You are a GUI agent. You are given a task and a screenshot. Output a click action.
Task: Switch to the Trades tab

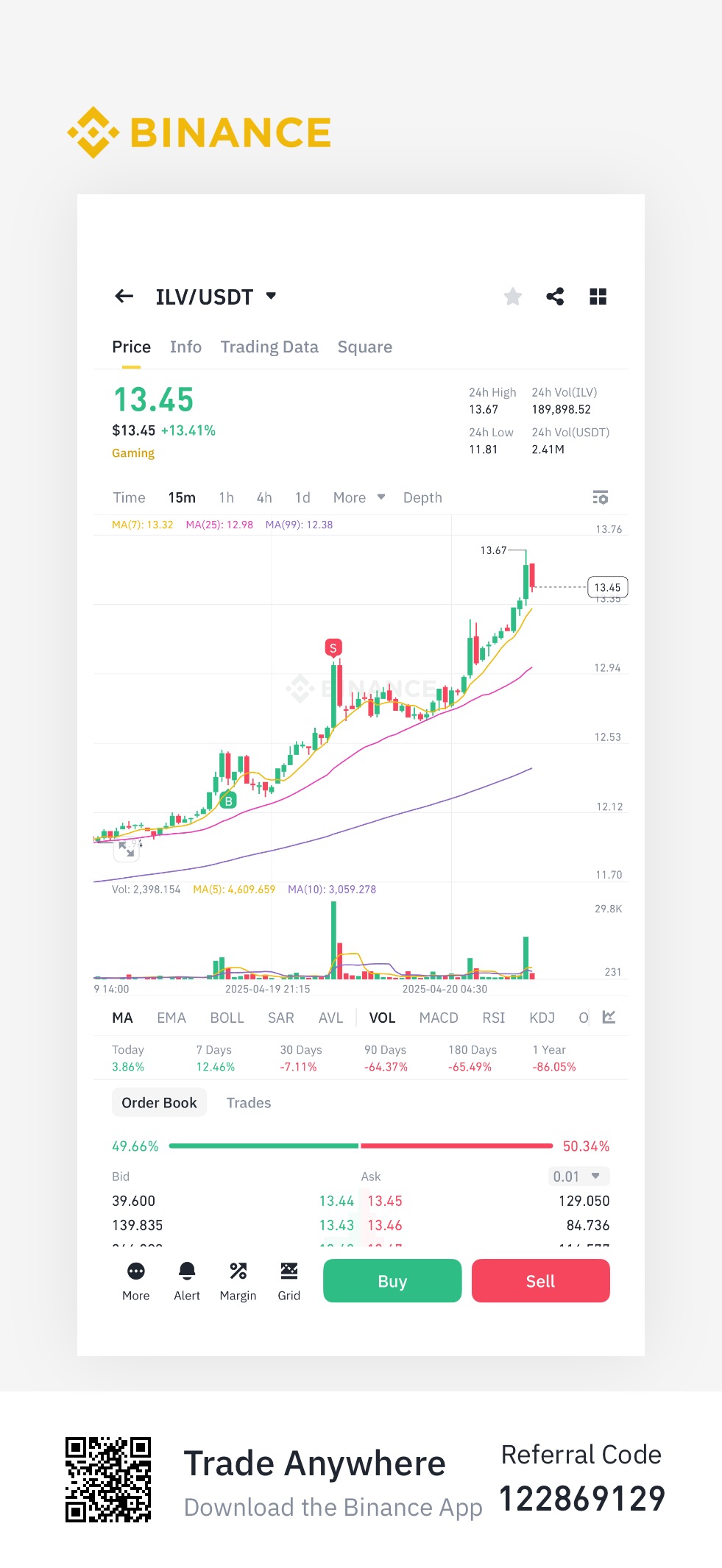[x=248, y=1103]
